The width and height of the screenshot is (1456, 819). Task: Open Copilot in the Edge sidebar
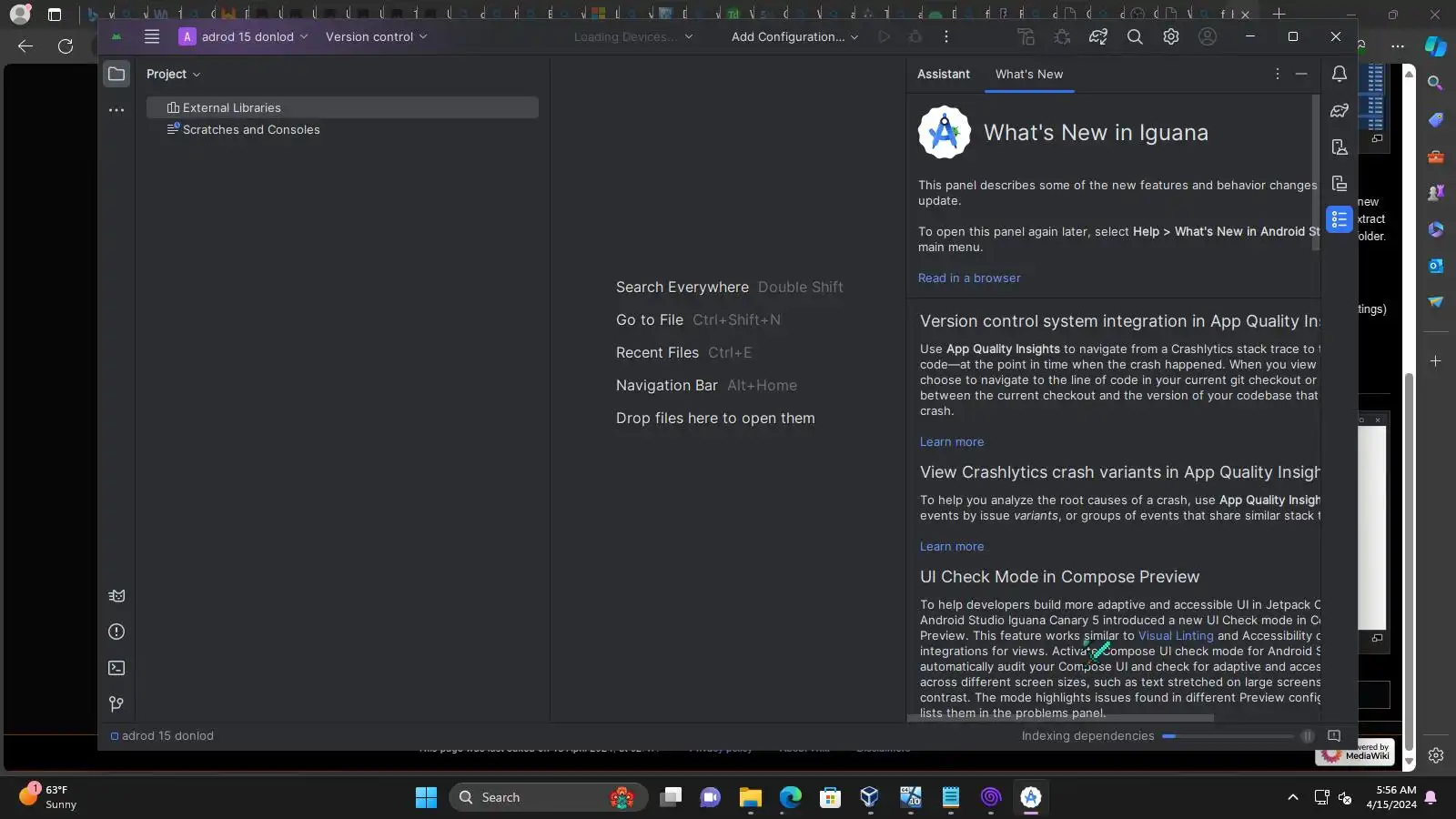pyautogui.click(x=1436, y=45)
